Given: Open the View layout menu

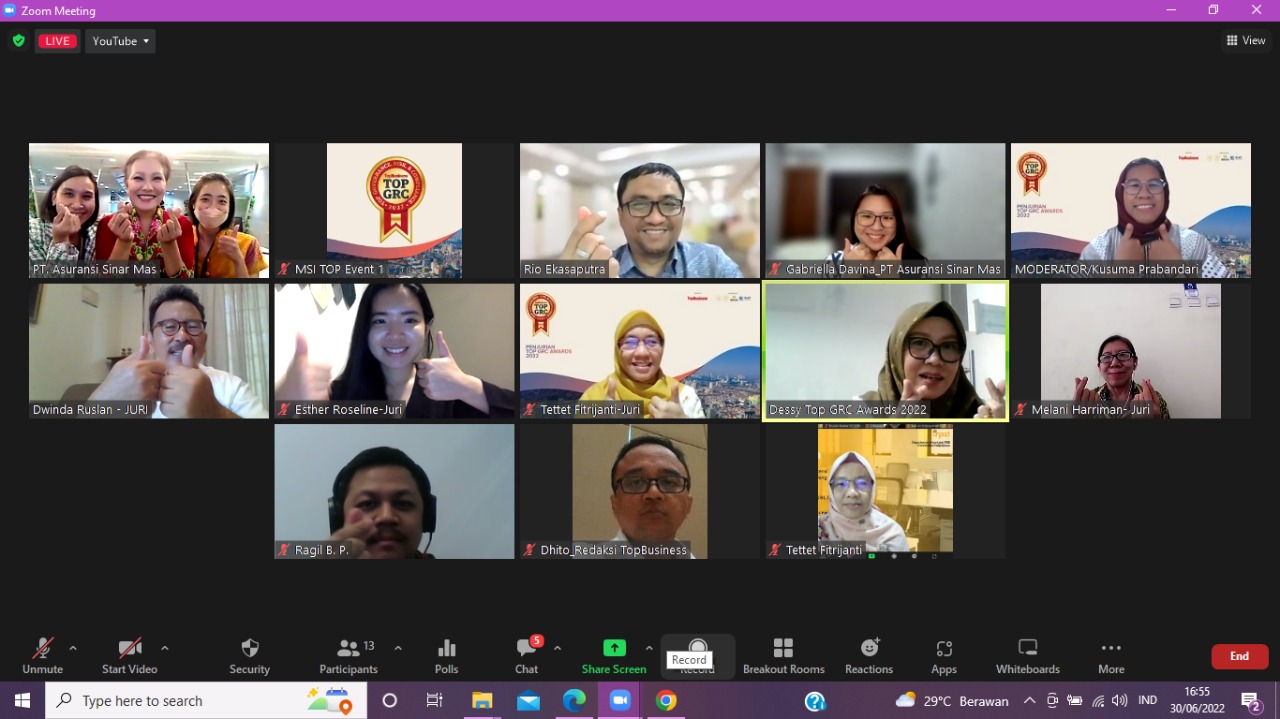Looking at the screenshot, I should tap(1246, 41).
